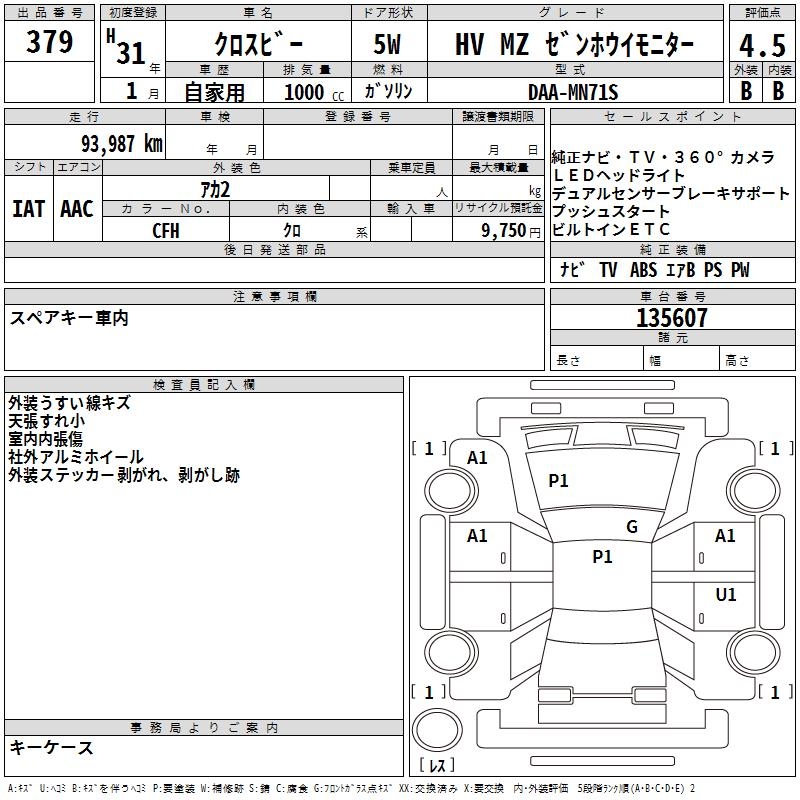Select sales point 純正ナビ・TV・360°カメラ
Image resolution: width=800 pixels, height=800 pixels.
pyautogui.click(x=663, y=157)
